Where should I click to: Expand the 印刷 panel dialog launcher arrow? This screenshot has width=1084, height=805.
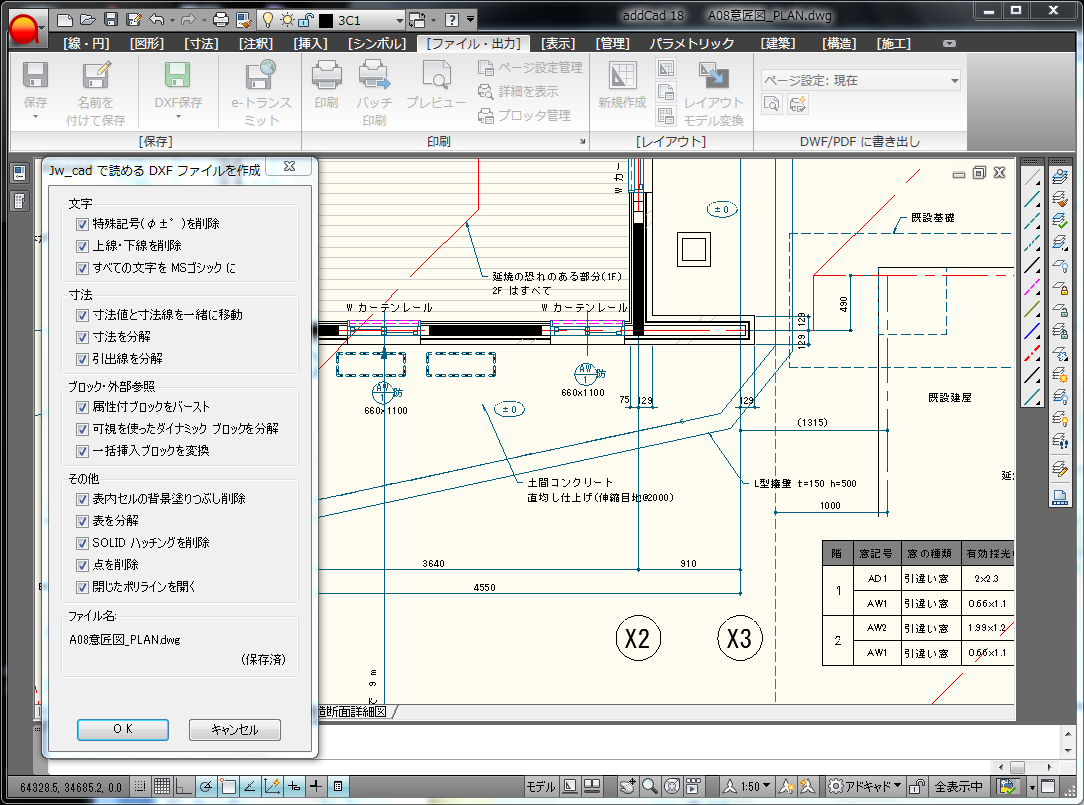(x=582, y=142)
